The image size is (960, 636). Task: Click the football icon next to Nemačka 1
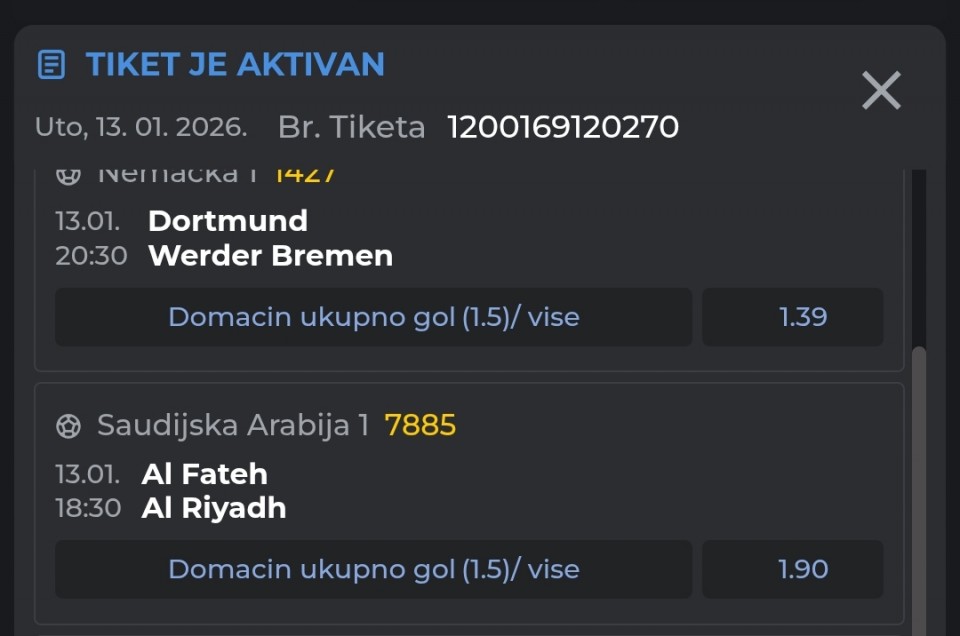click(68, 175)
